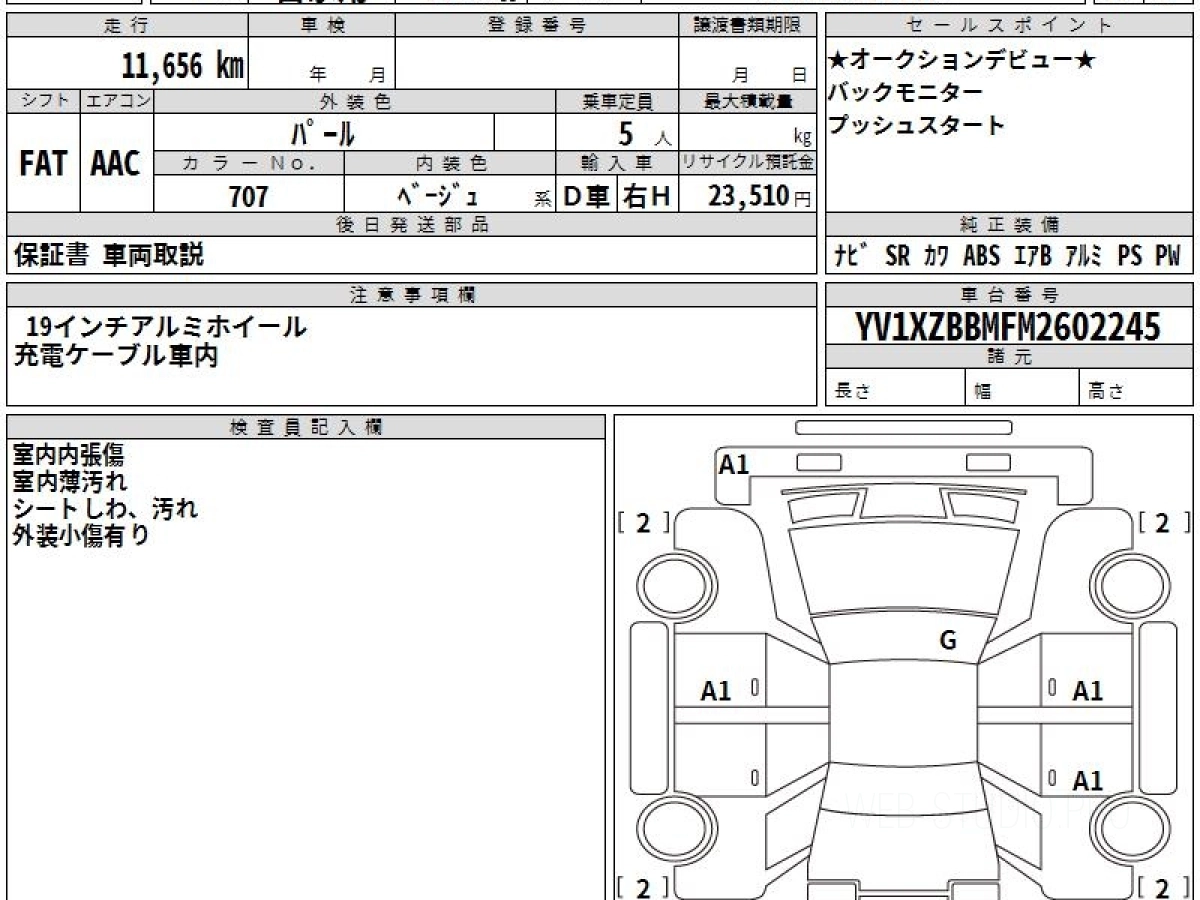The image size is (1200, 900).
Task: Select the 後日発送部品 header
Action: [411, 225]
